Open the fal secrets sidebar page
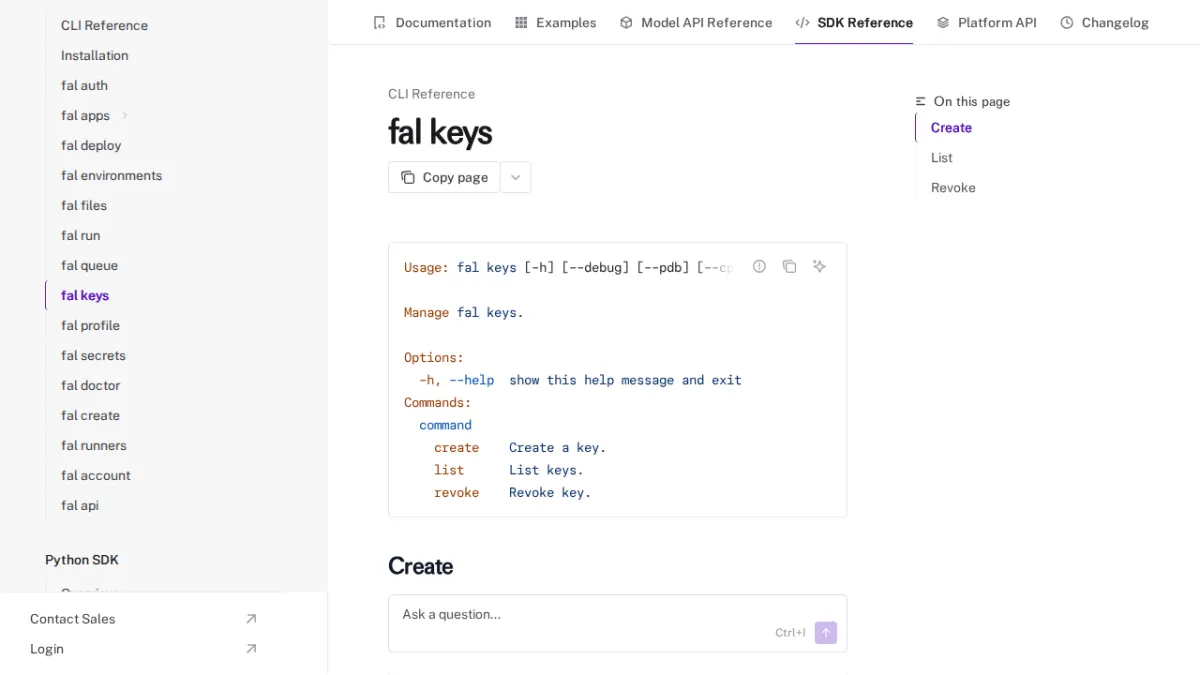Image resolution: width=1200 pixels, height=675 pixels. tap(93, 355)
